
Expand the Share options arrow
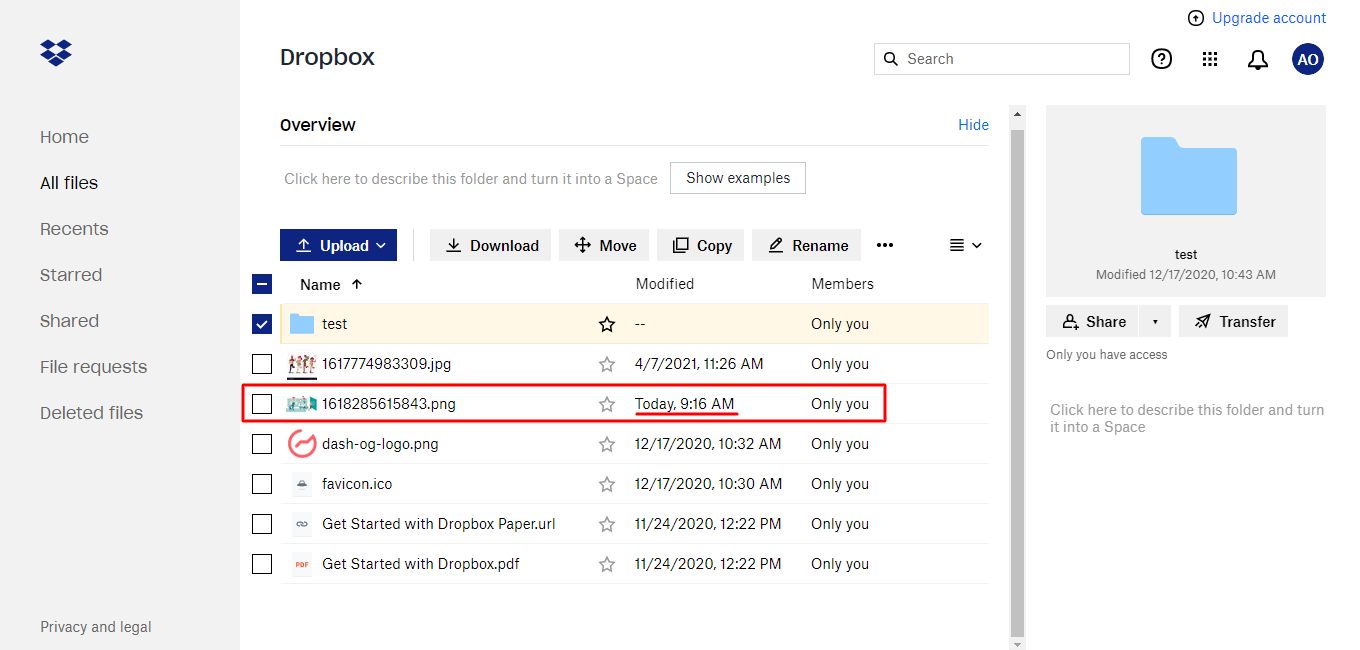pyautogui.click(x=1155, y=322)
